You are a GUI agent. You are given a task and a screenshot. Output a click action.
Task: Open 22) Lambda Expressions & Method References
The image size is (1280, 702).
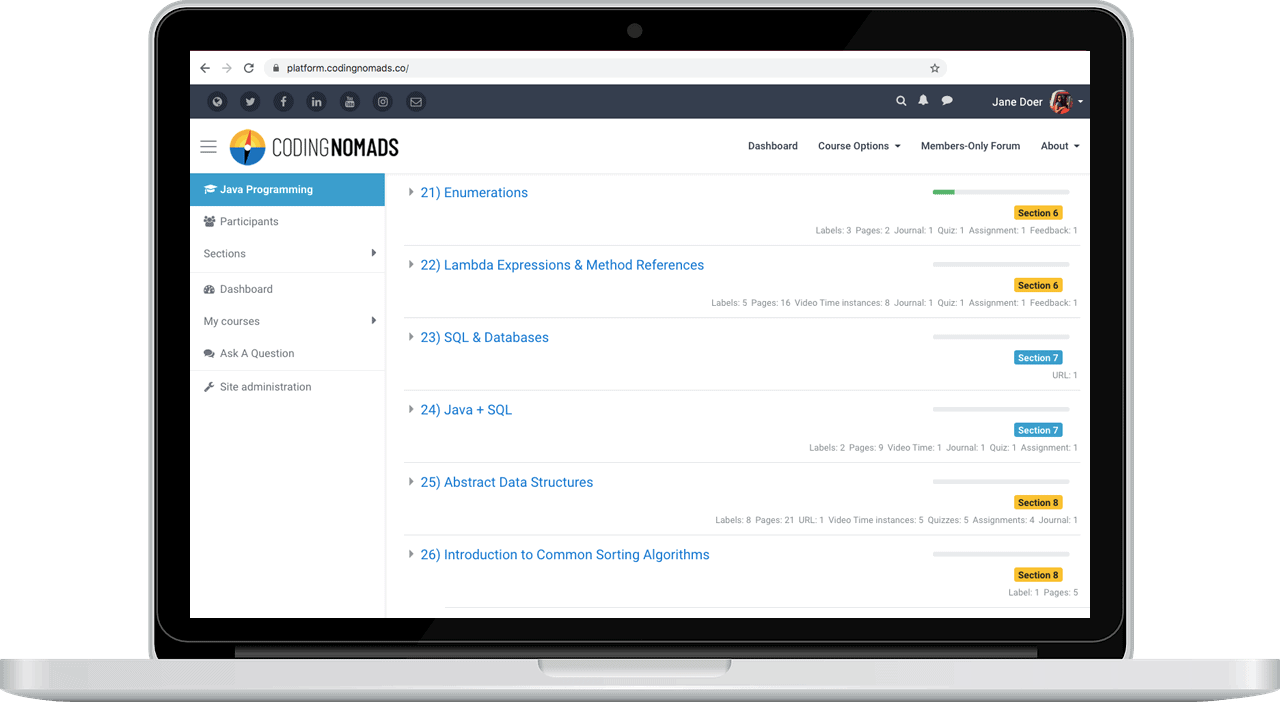click(x=562, y=265)
